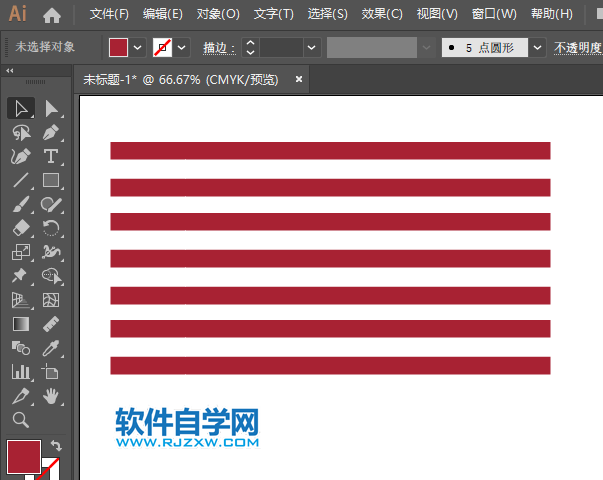
Task: Click the top red stripe on the artboard
Action: tap(330, 151)
